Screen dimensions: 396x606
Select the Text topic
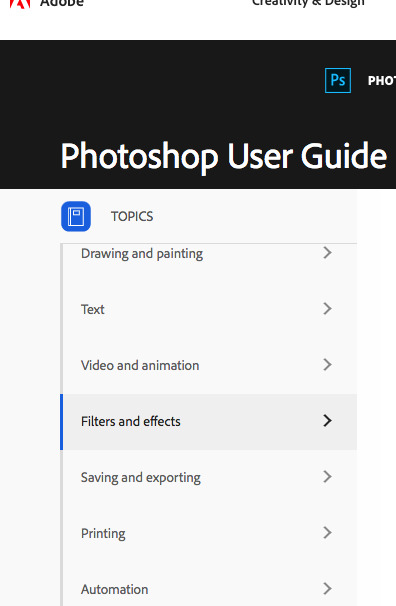pos(93,310)
